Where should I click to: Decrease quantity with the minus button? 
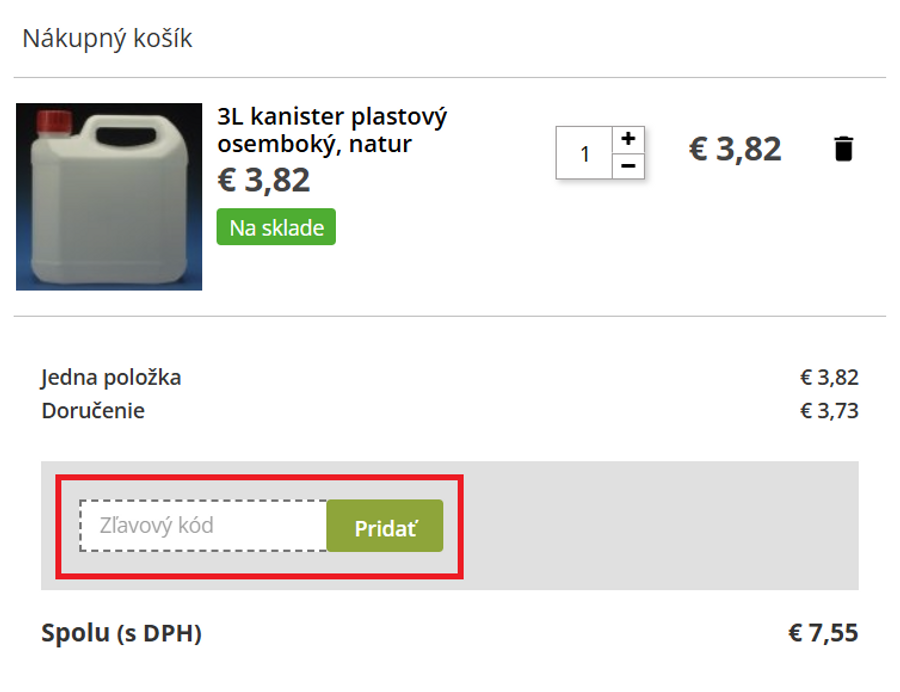point(628,166)
